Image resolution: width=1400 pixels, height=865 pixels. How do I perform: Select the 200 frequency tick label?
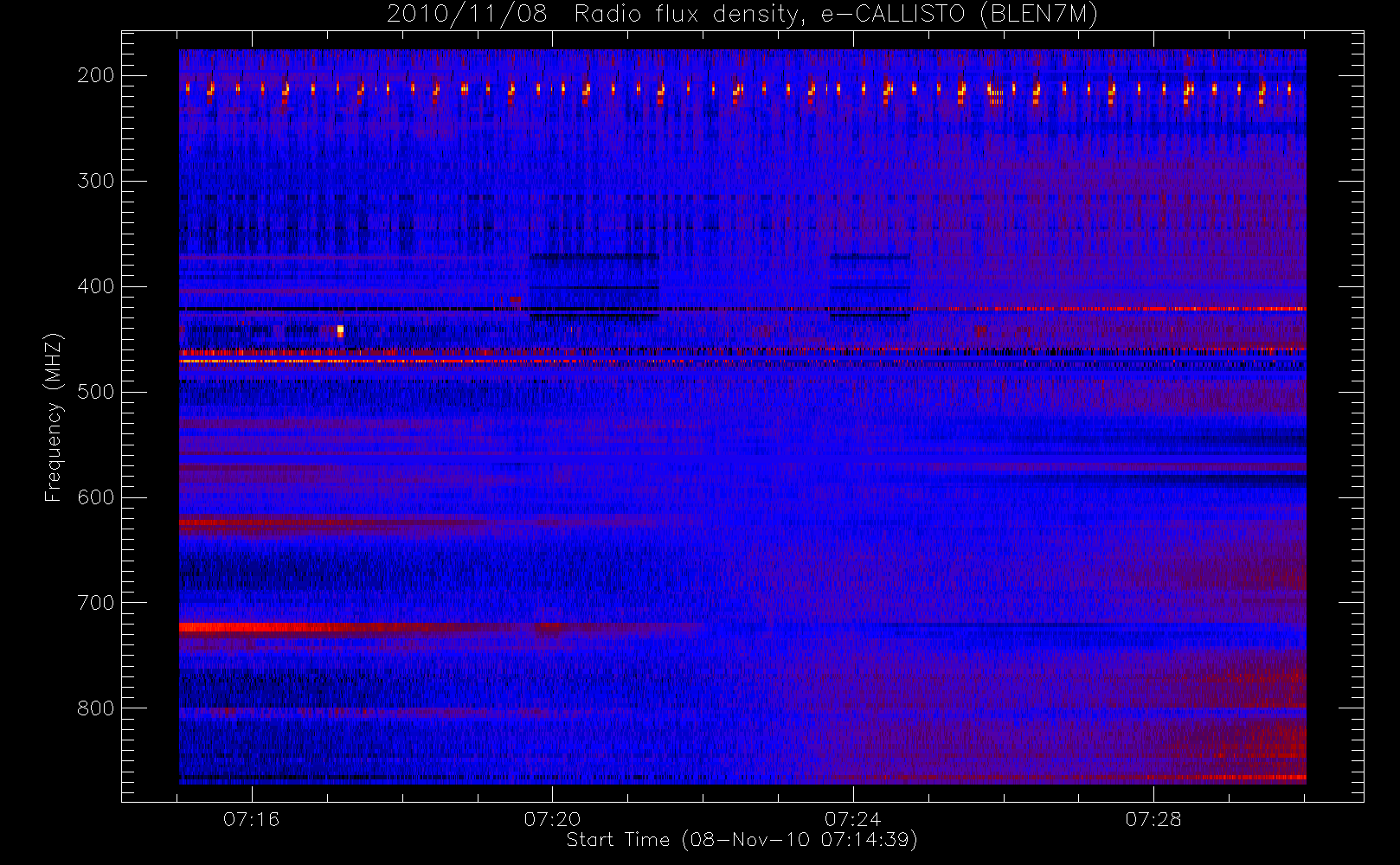click(96, 75)
